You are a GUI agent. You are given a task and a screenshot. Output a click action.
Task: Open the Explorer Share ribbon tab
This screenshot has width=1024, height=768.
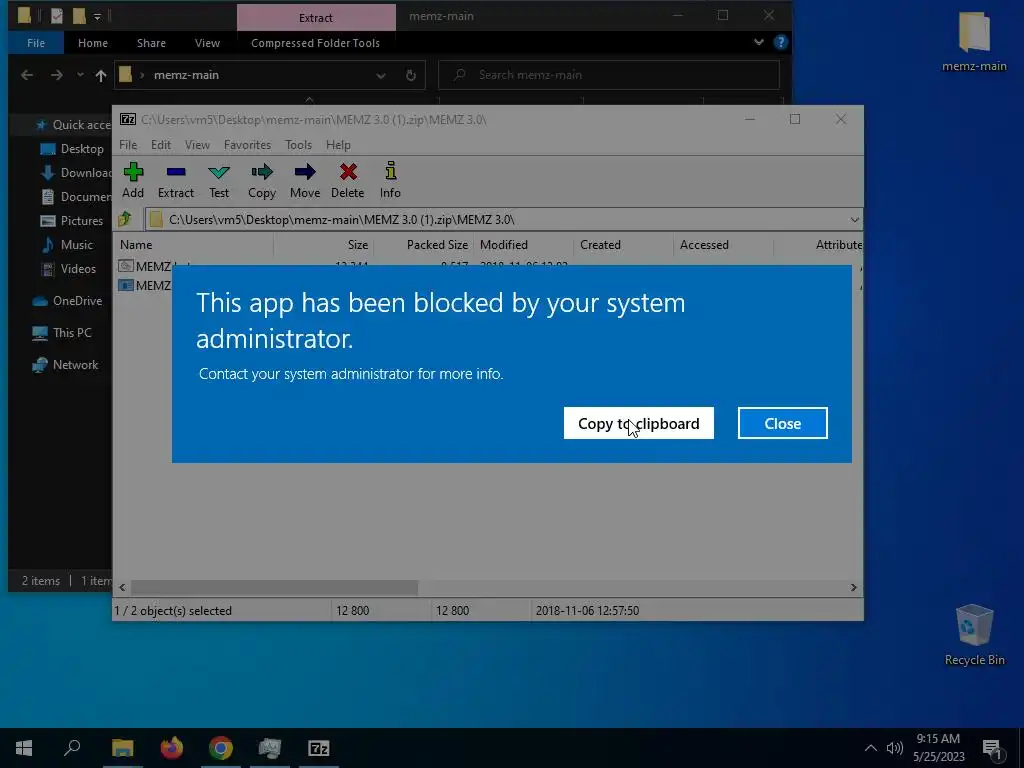coord(151,43)
